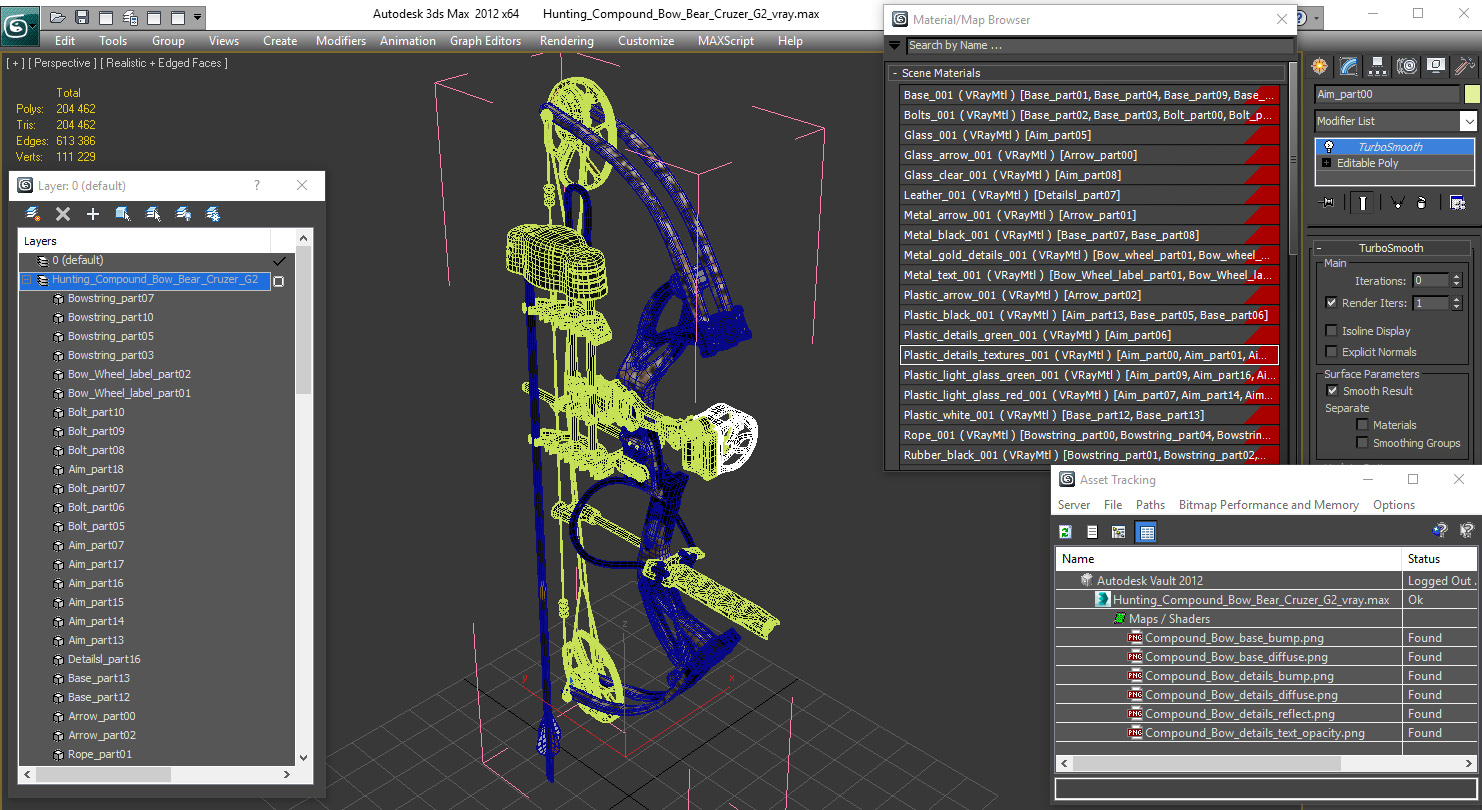The width and height of the screenshot is (1482, 810).
Task: Click Status column header in Asset Tracking
Action: click(x=1439, y=559)
